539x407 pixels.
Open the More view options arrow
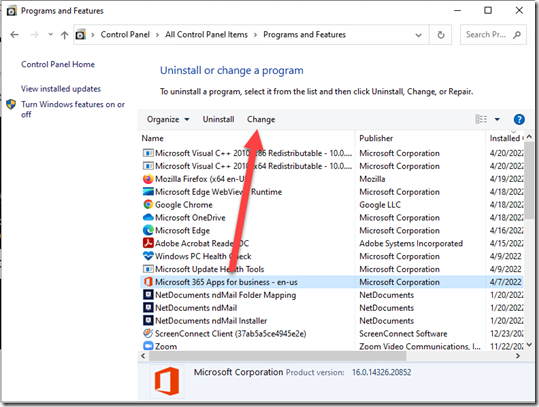pos(497,119)
